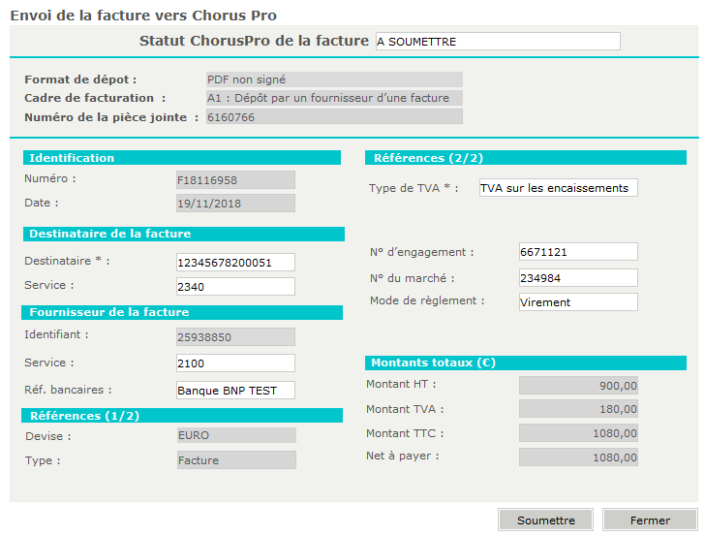Click the Réf. bancaires label
Screen dimensions: 705x536
(x=67, y=389)
